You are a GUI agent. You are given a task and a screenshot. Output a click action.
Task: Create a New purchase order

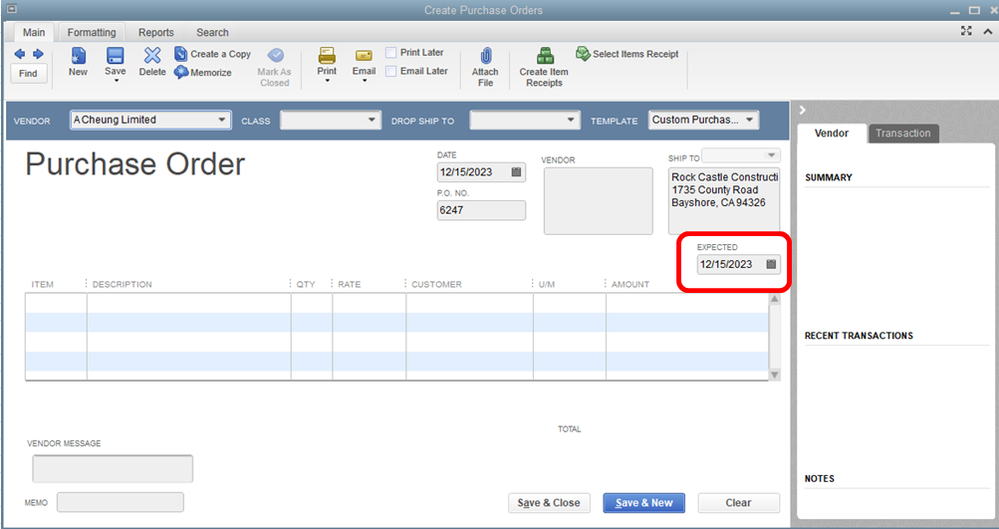click(x=78, y=62)
